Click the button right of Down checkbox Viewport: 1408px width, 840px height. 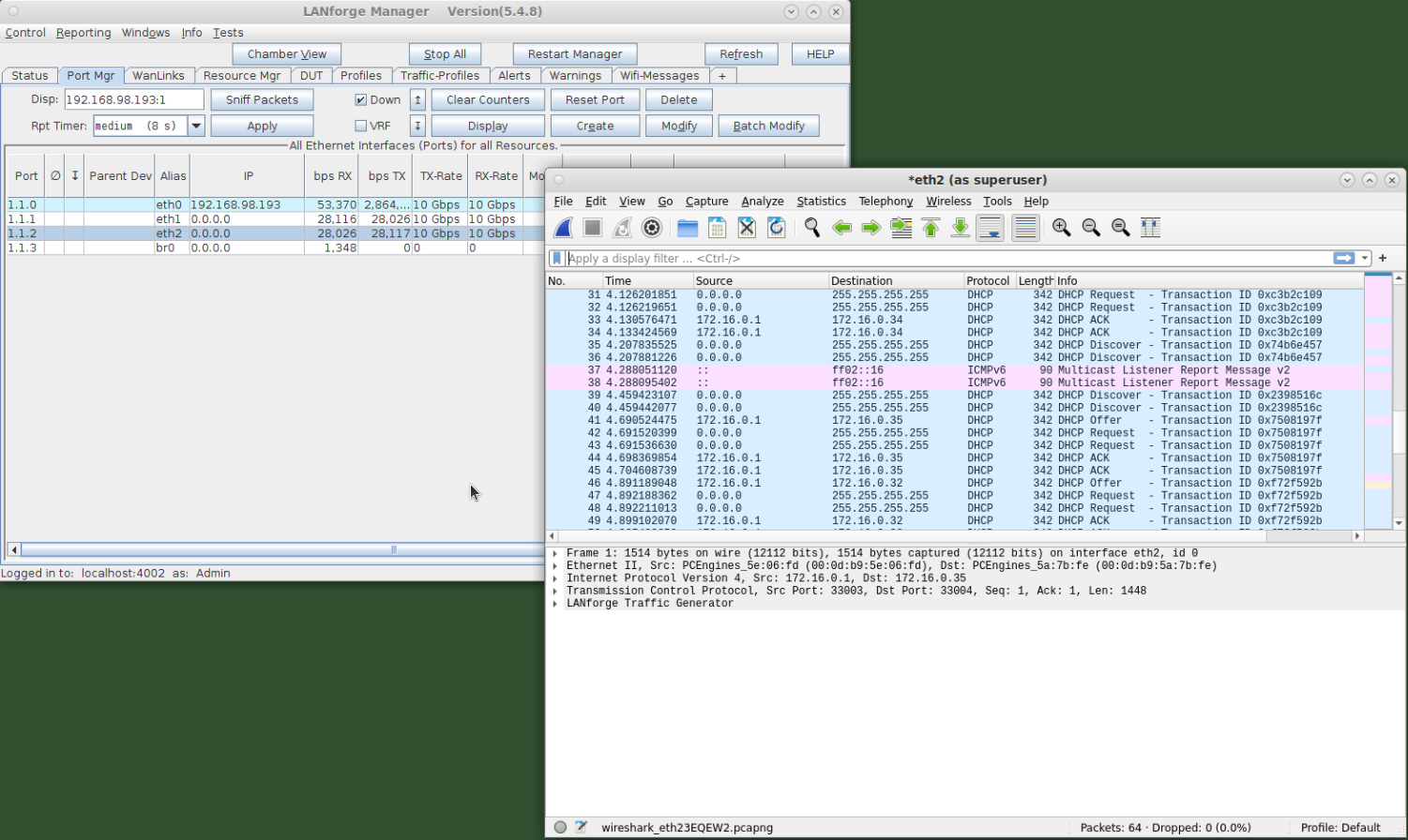(418, 99)
